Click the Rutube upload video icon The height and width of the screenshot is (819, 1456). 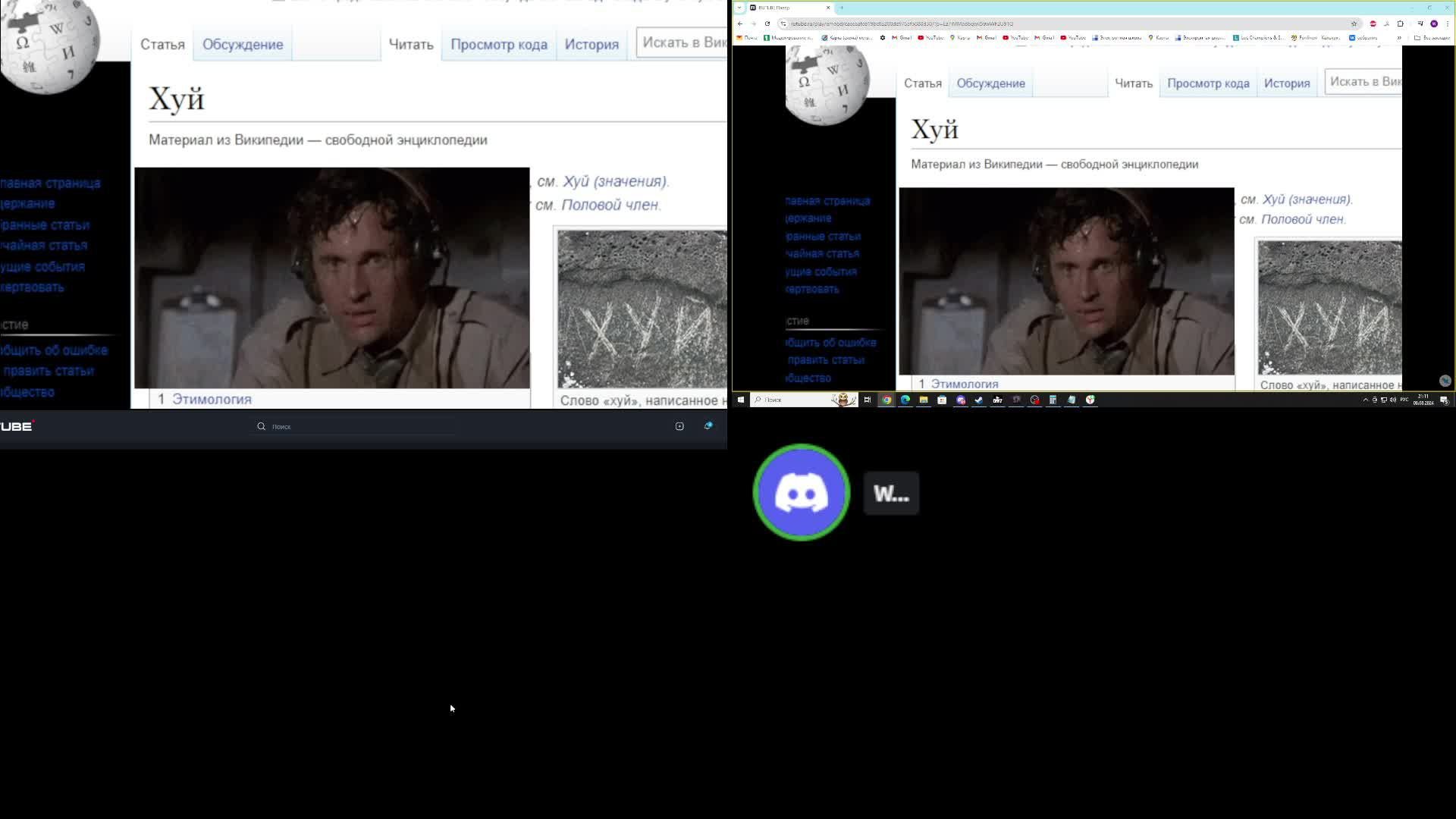[679, 426]
